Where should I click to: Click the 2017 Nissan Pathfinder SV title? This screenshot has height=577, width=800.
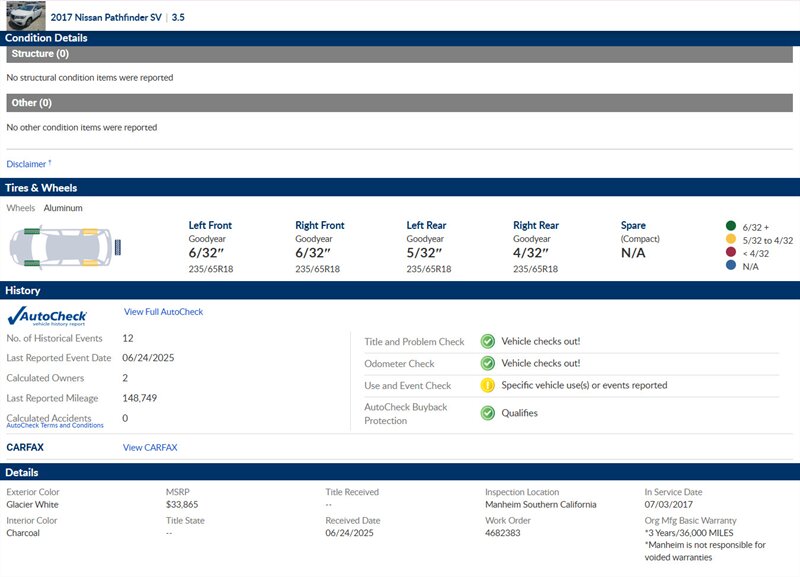click(x=106, y=17)
